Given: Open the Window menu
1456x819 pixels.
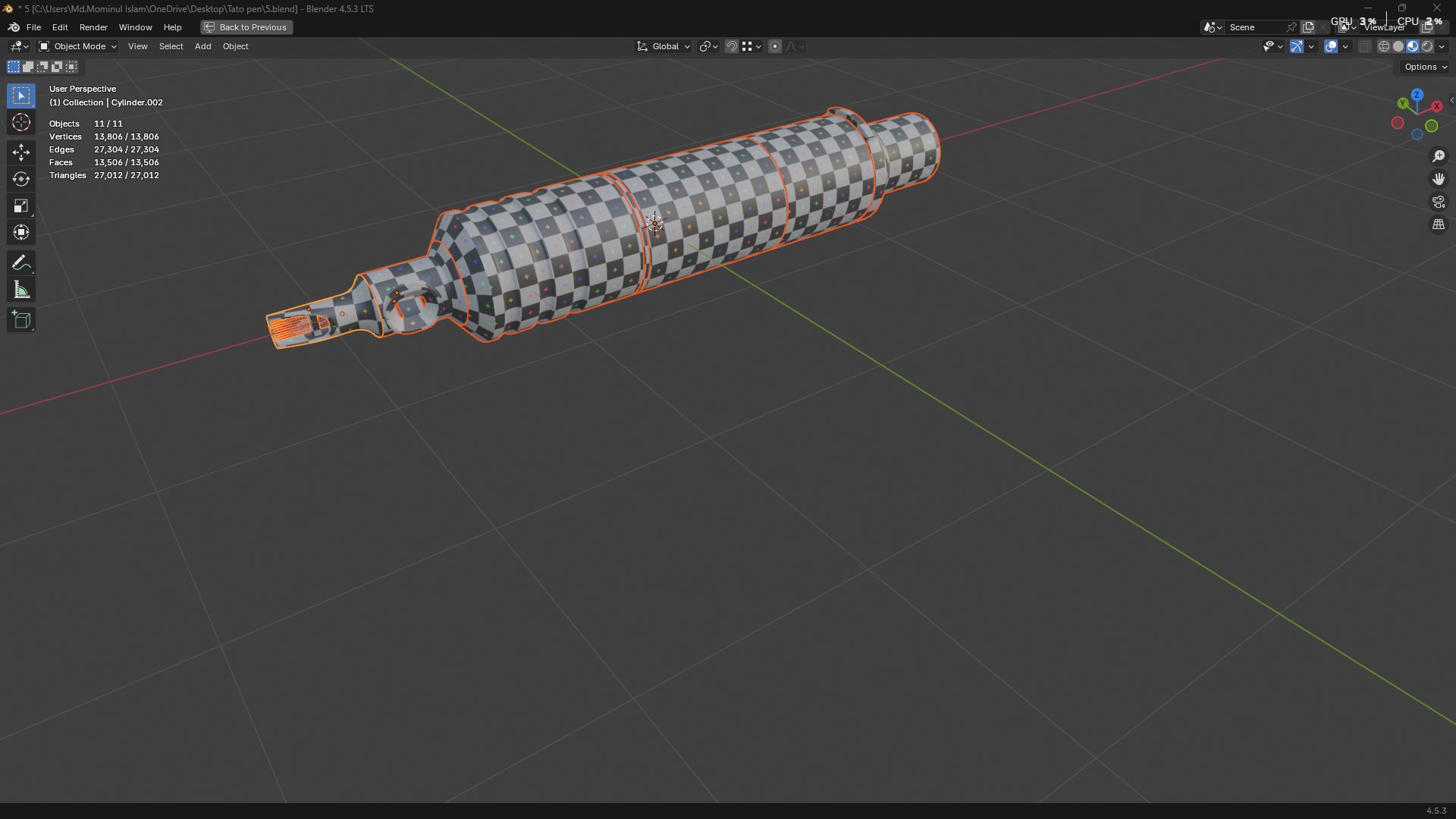Looking at the screenshot, I should pyautogui.click(x=135, y=27).
